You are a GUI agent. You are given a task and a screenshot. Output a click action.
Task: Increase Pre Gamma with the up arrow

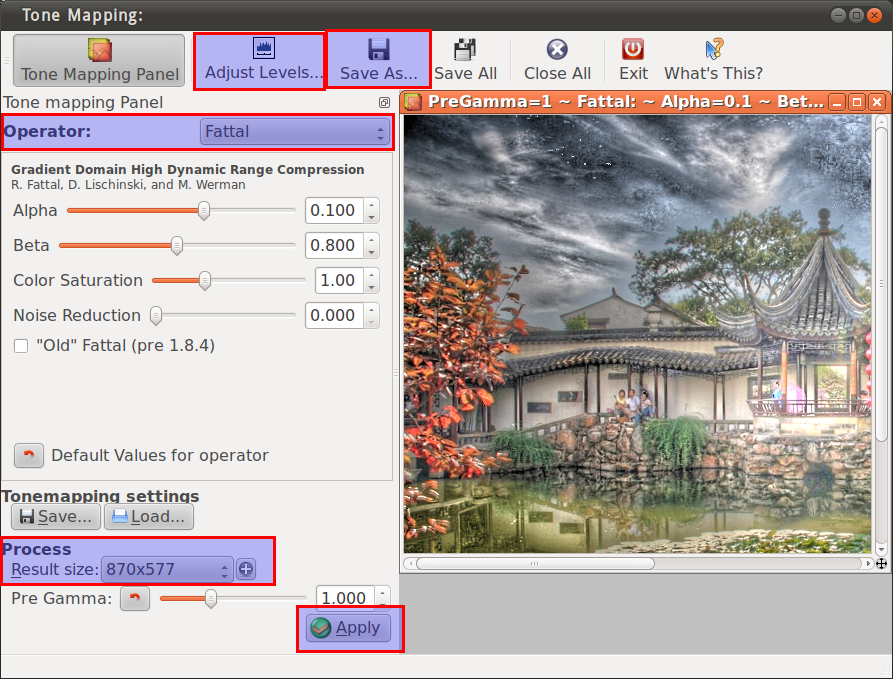coord(382,592)
